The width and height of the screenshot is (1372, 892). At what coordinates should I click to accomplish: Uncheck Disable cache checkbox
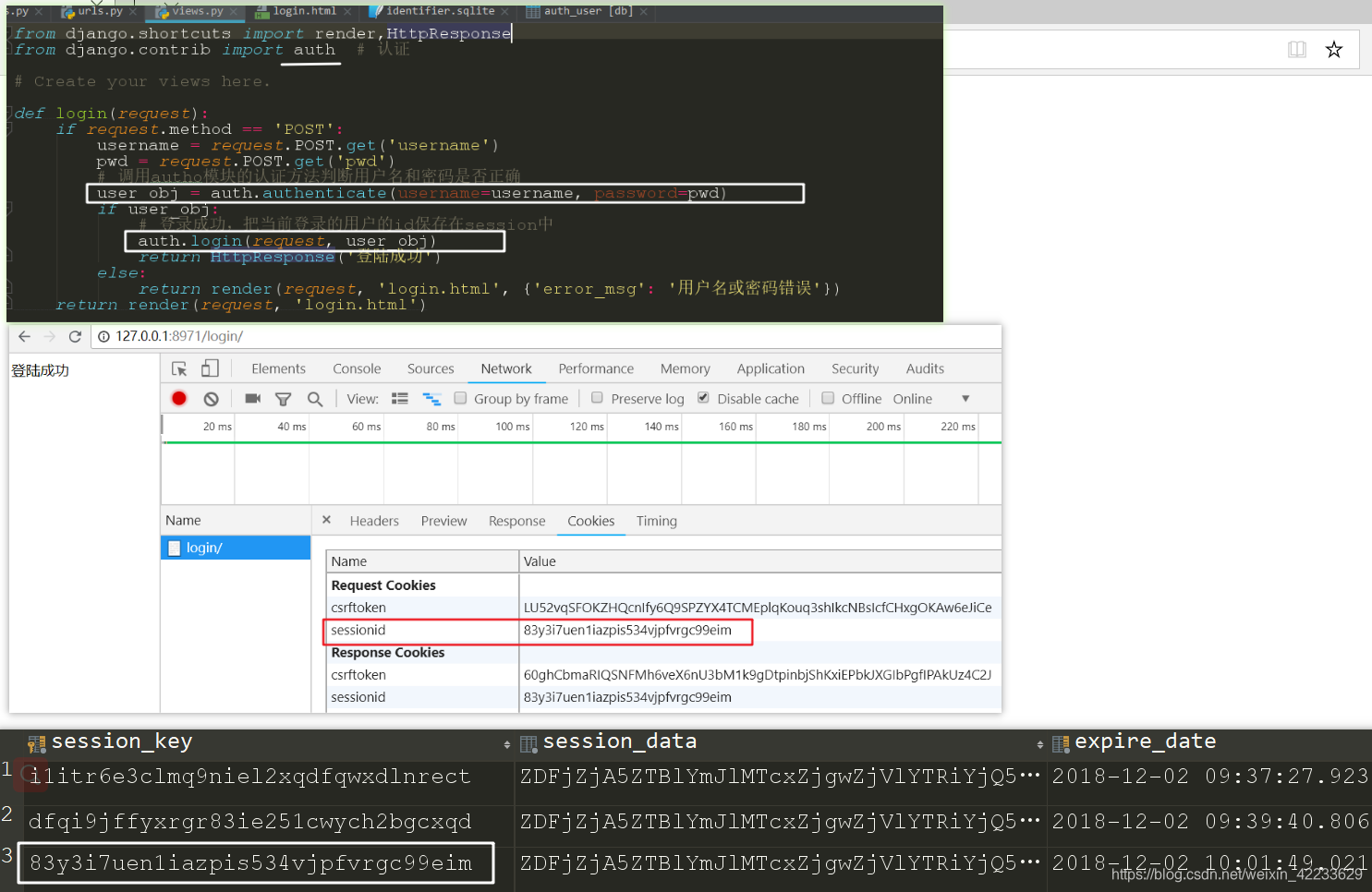pos(703,397)
